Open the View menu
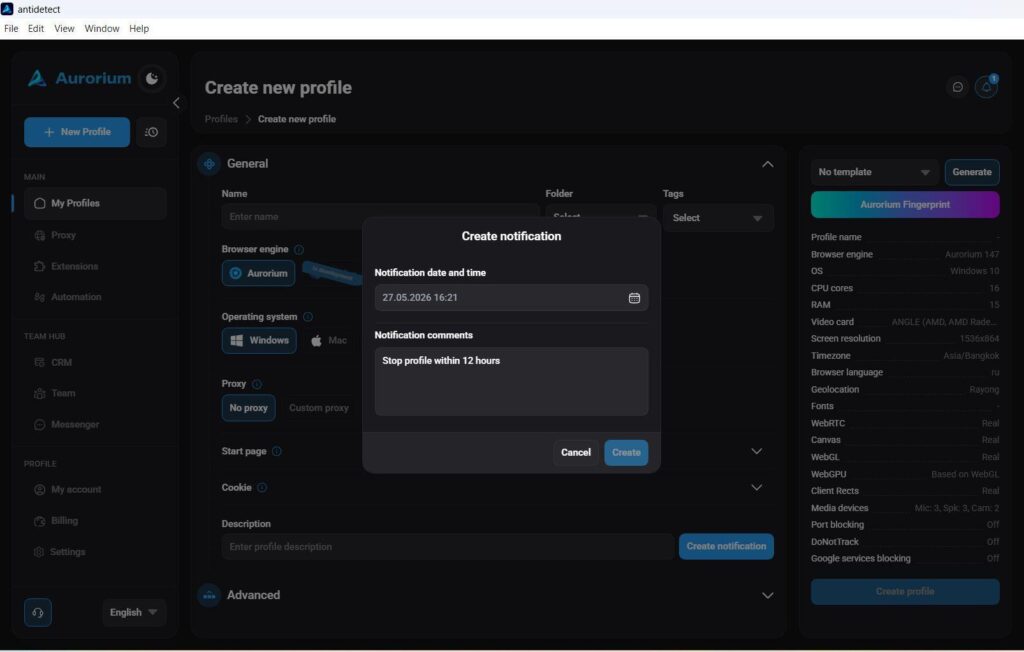The image size is (1024, 652). [x=64, y=29]
